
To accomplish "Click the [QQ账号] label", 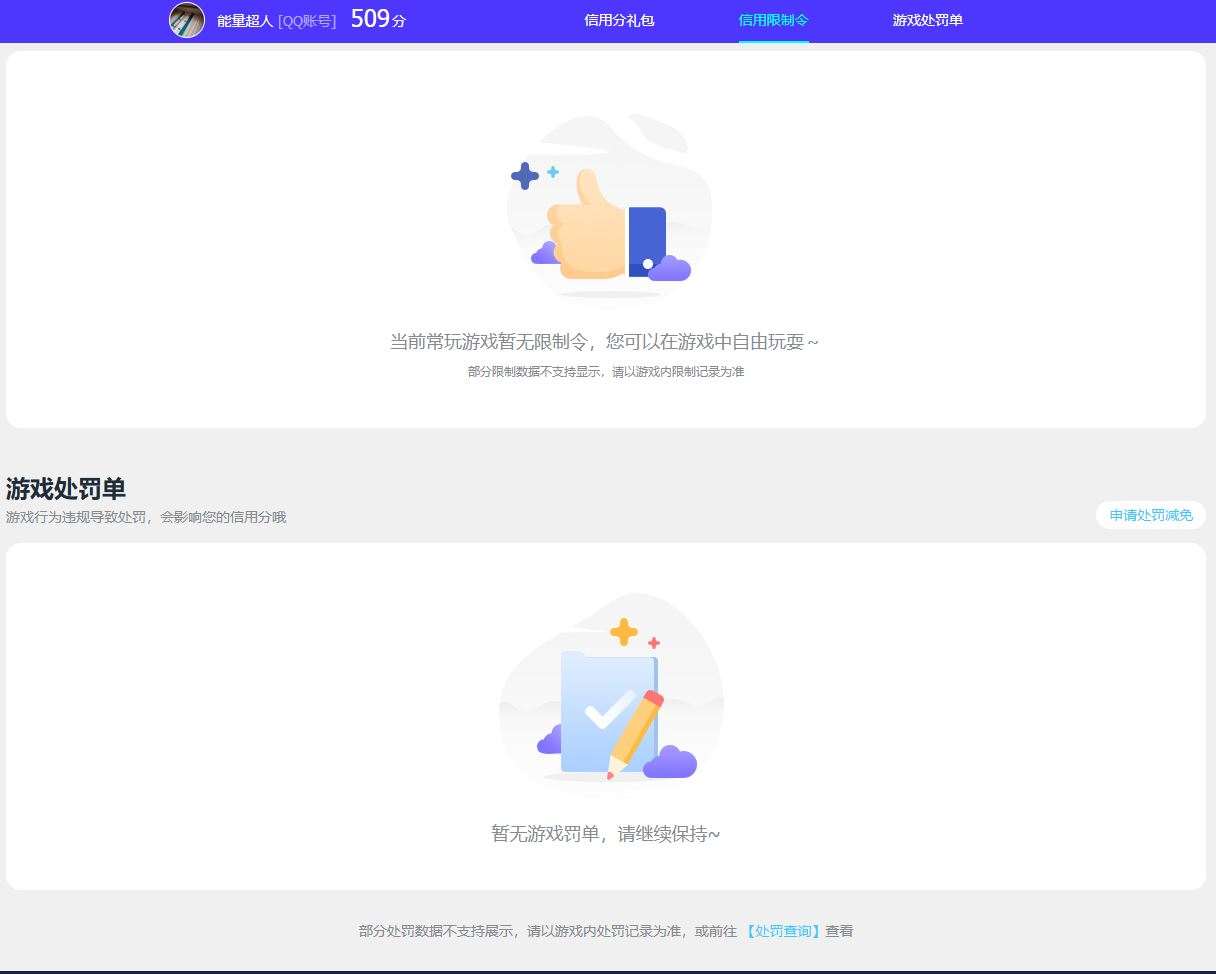I will [307, 20].
